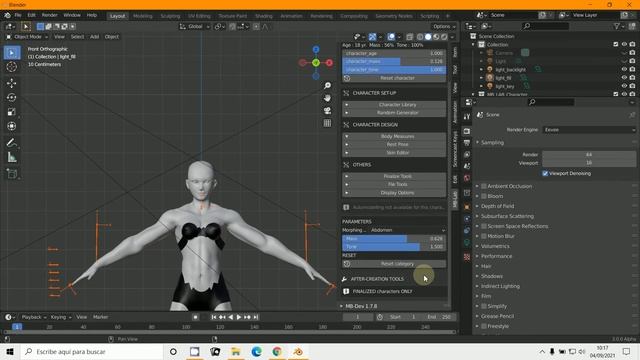Expand the Character Library panel
The image size is (640, 360).
(394, 105)
